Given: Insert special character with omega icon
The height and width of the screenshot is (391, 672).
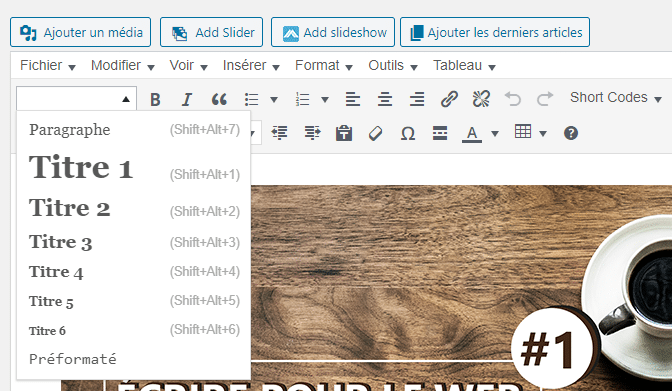Looking at the screenshot, I should coord(408,133).
